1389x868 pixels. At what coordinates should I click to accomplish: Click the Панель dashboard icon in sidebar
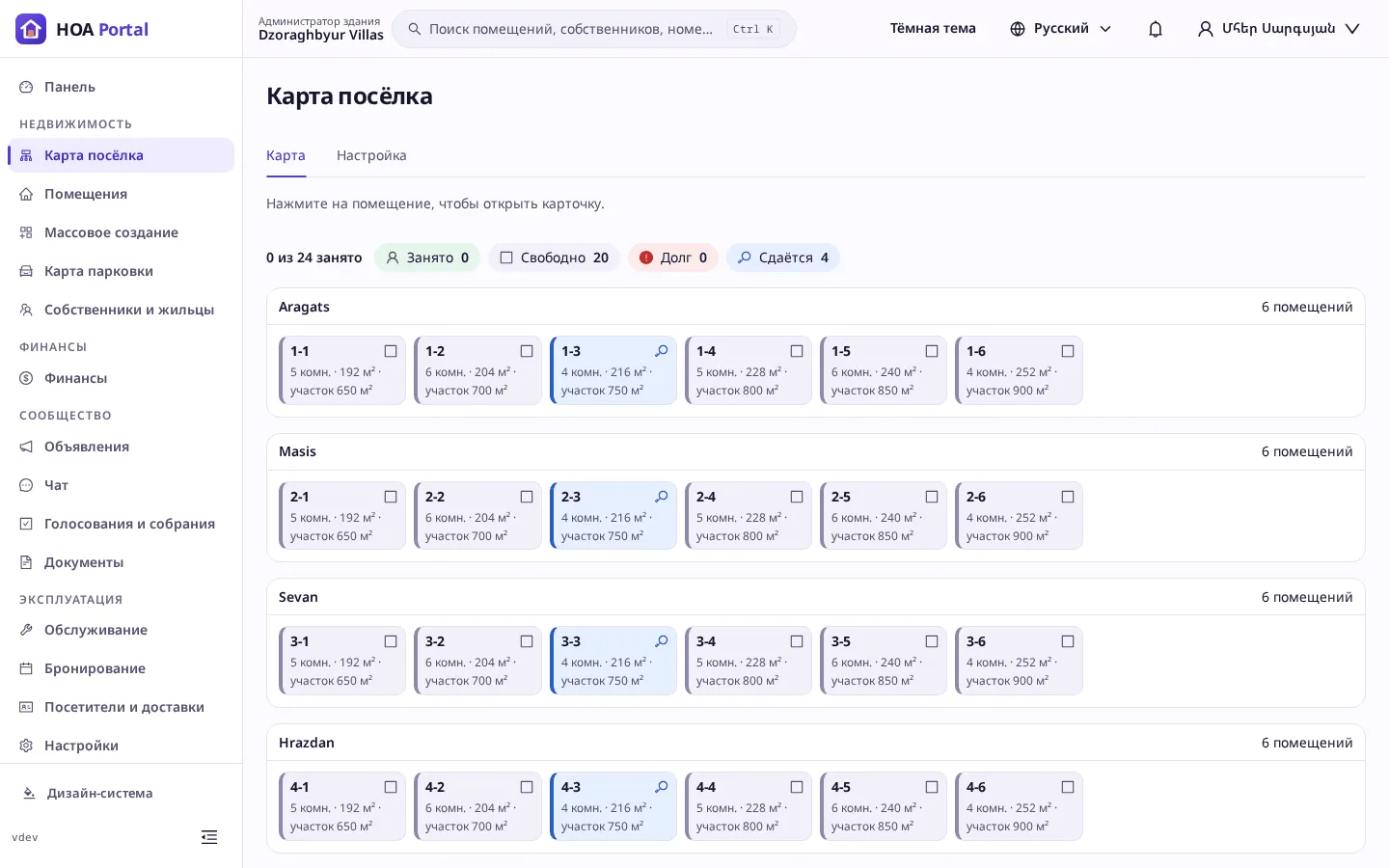click(x=26, y=87)
